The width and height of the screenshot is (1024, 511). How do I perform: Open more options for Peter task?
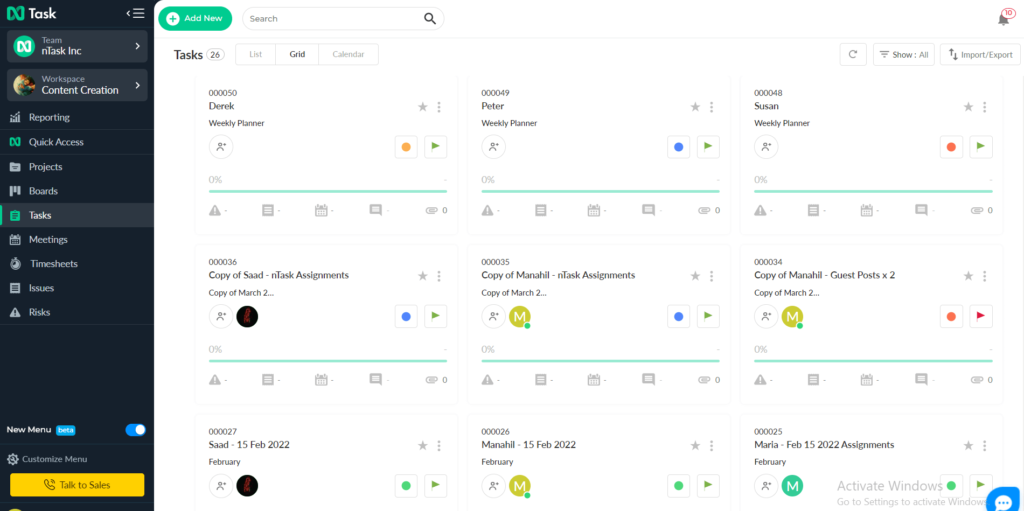click(x=712, y=107)
